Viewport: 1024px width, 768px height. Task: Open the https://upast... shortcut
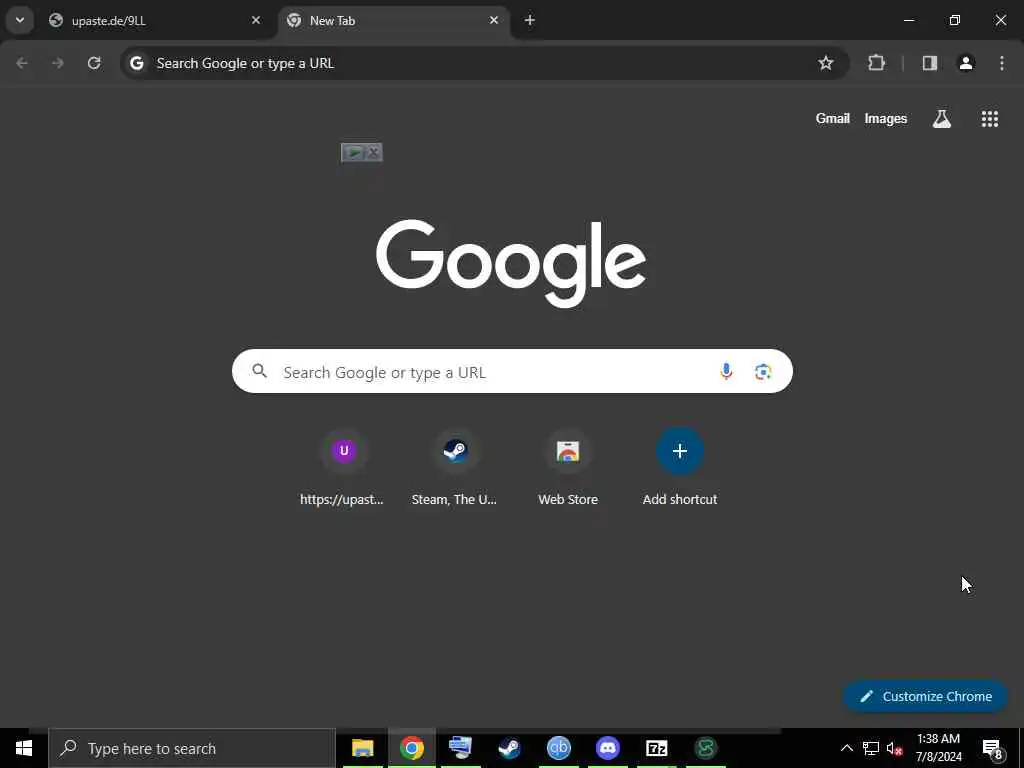(x=342, y=468)
